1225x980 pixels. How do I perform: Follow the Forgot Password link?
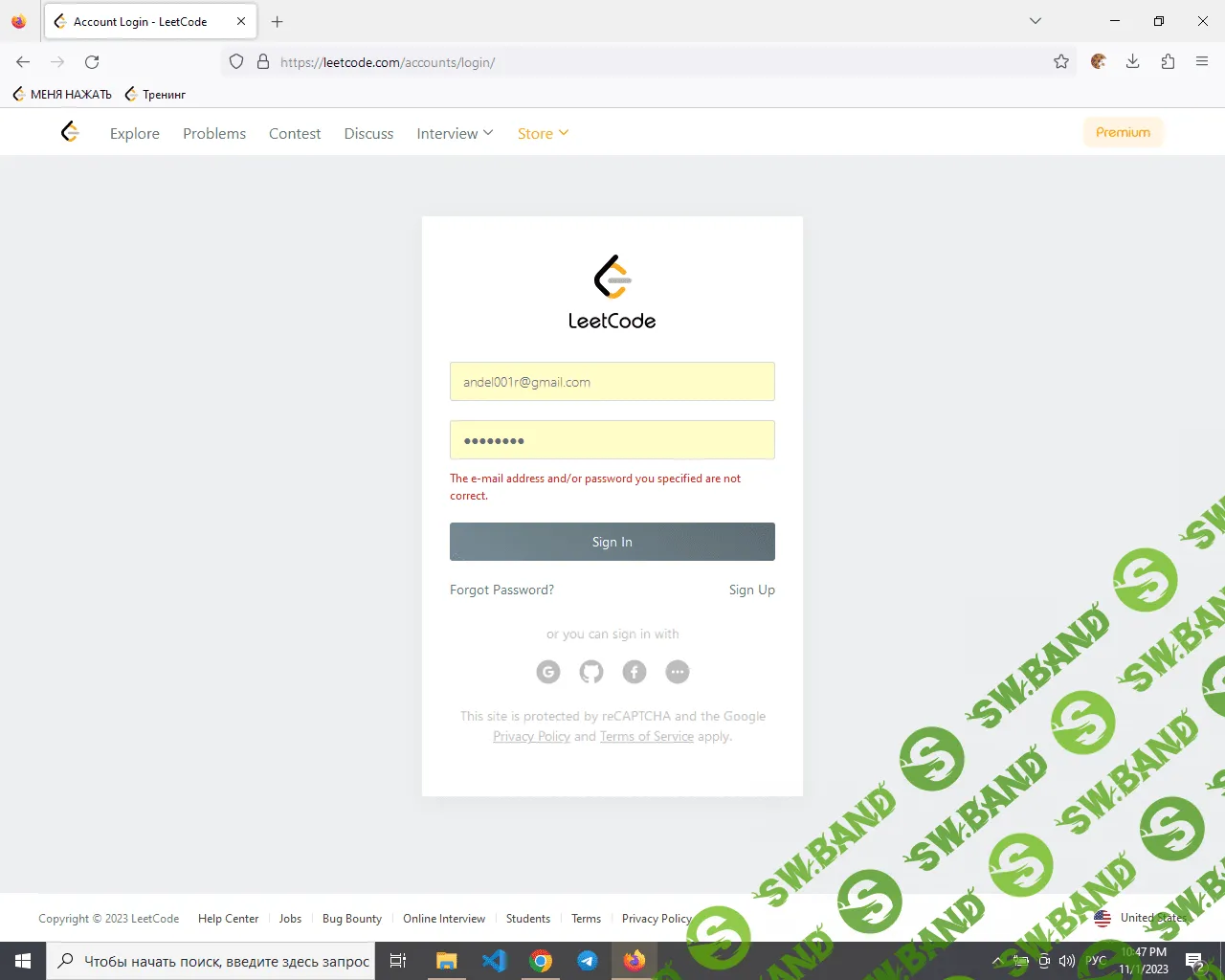tap(501, 590)
